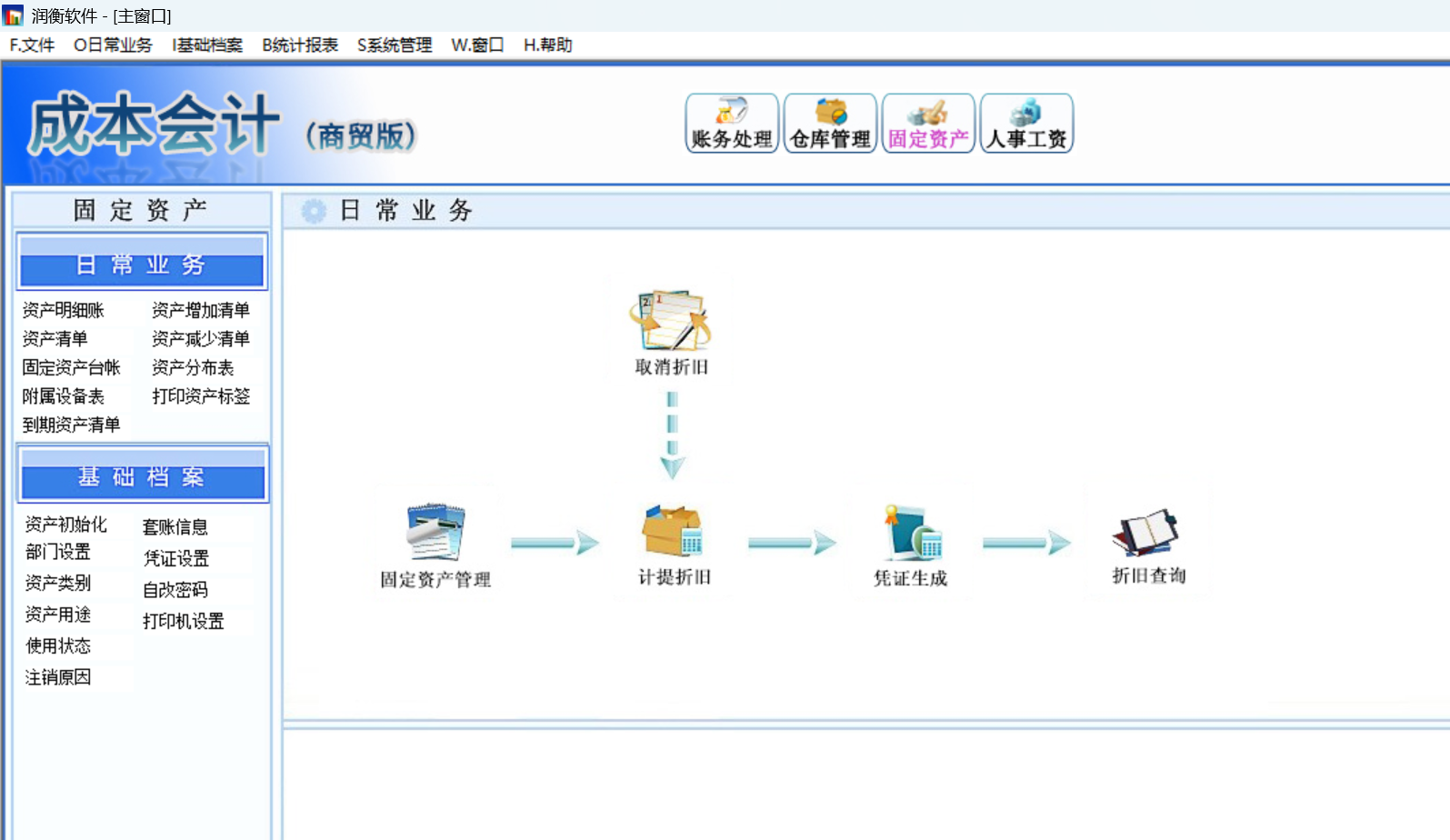The image size is (1450, 840).
Task: Switch to the 人事工资 module
Action: coord(1026,124)
